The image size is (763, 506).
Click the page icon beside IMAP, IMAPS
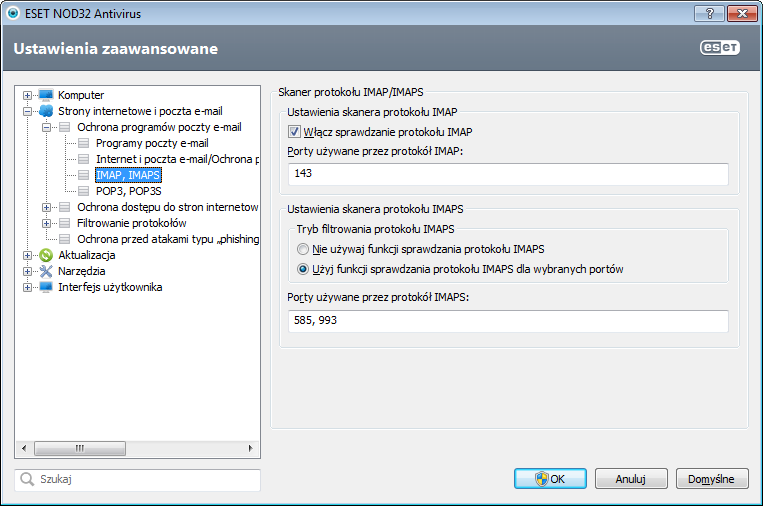click(x=84, y=175)
